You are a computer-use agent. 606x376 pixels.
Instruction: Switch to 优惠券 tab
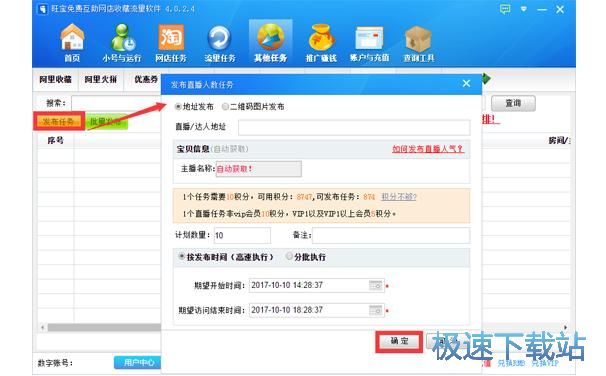pos(145,79)
